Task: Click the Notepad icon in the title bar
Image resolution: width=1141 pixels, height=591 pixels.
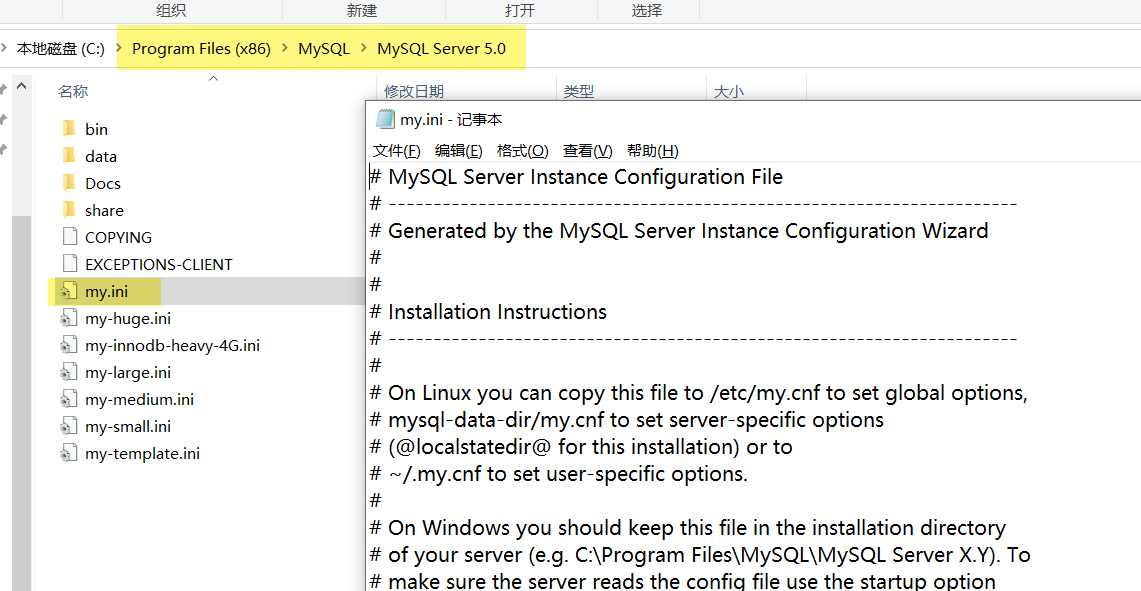Action: [x=386, y=119]
